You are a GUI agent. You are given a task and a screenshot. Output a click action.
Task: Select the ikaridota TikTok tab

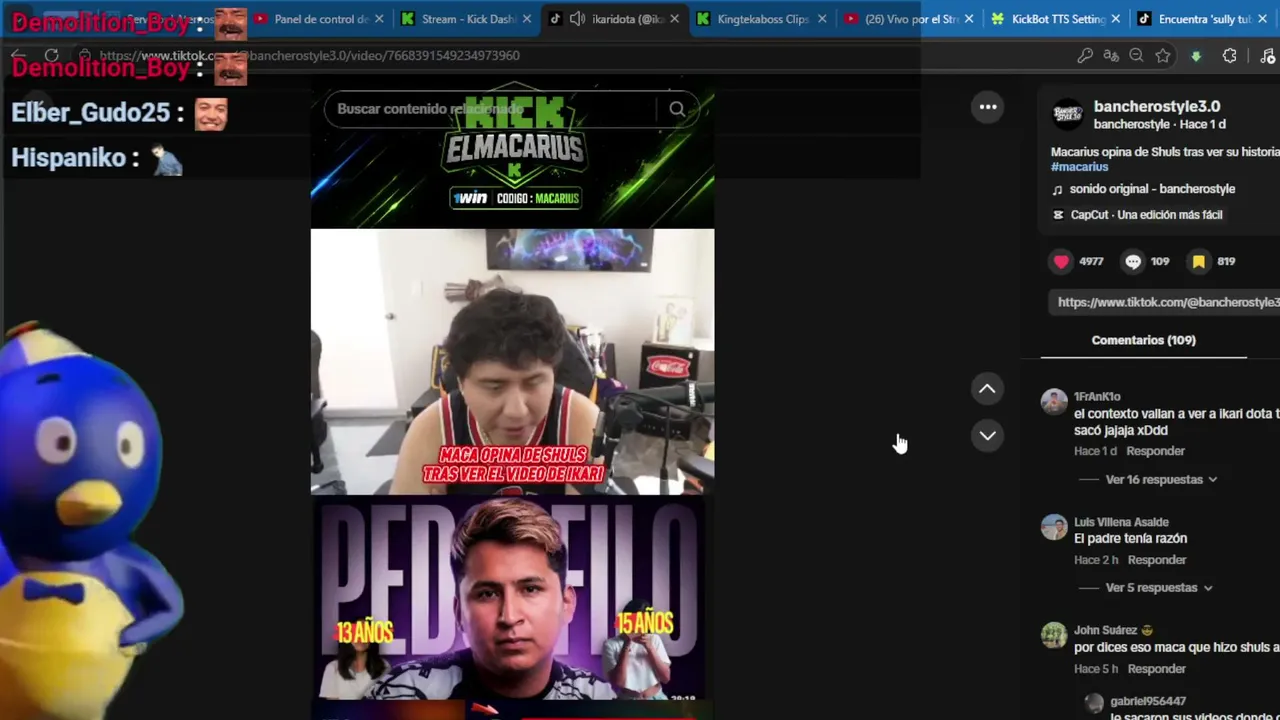(613, 19)
